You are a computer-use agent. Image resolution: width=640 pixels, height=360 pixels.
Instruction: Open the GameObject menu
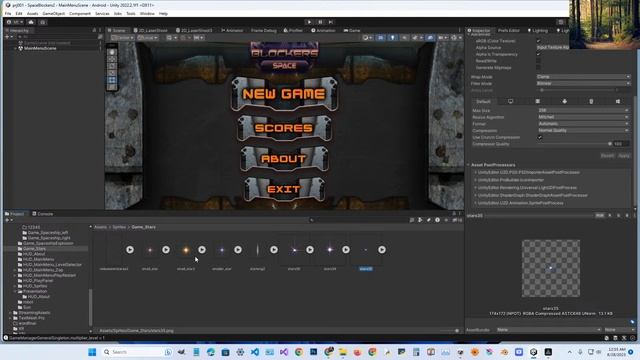[x=53, y=13]
